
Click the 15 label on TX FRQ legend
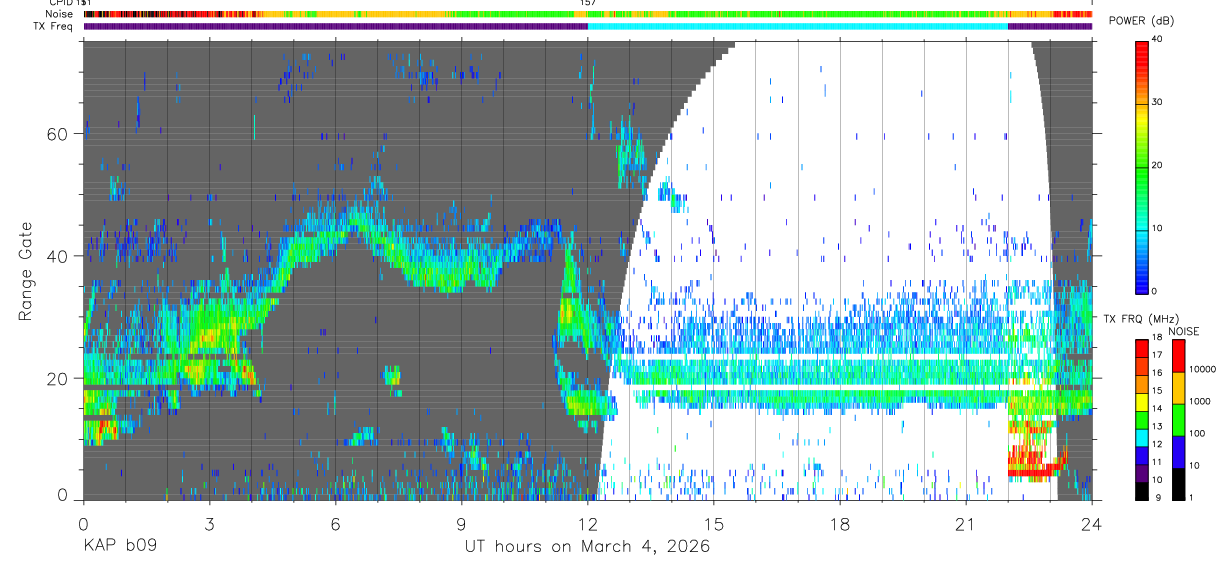tap(1157, 391)
